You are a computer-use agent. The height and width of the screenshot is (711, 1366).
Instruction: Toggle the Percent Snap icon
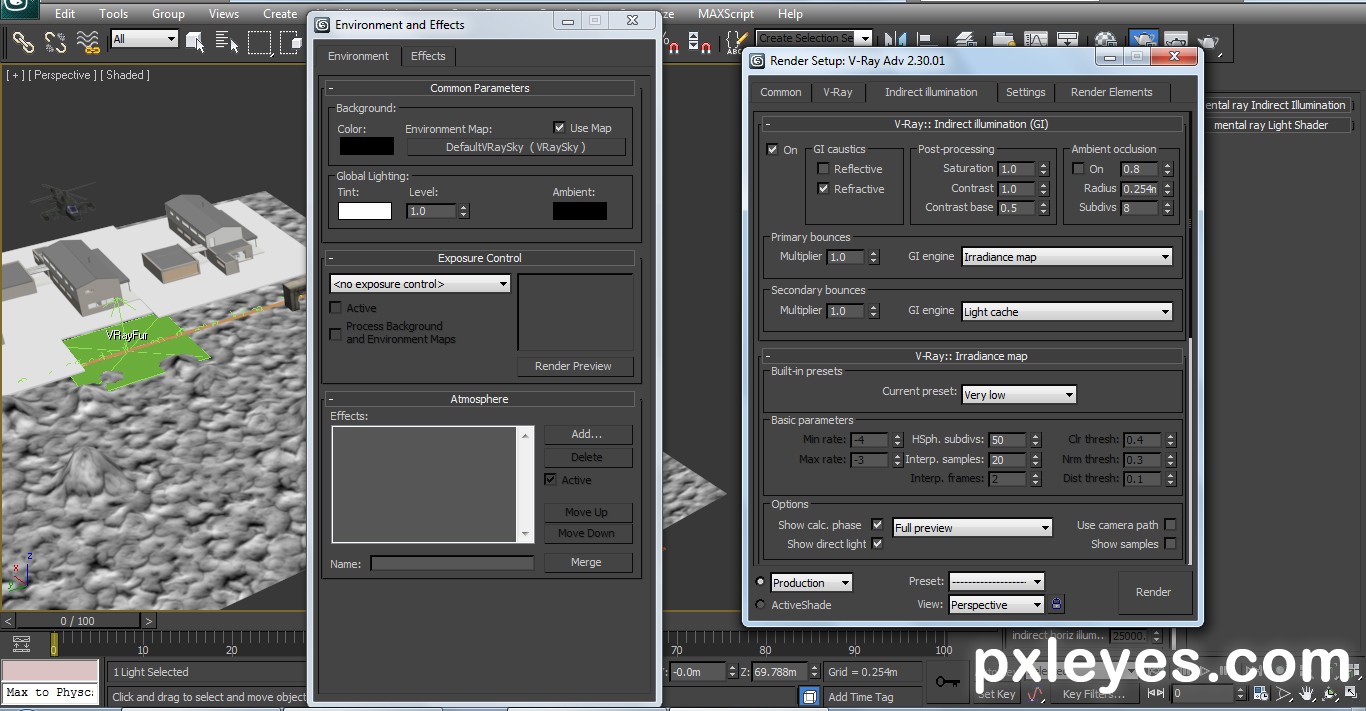672,43
